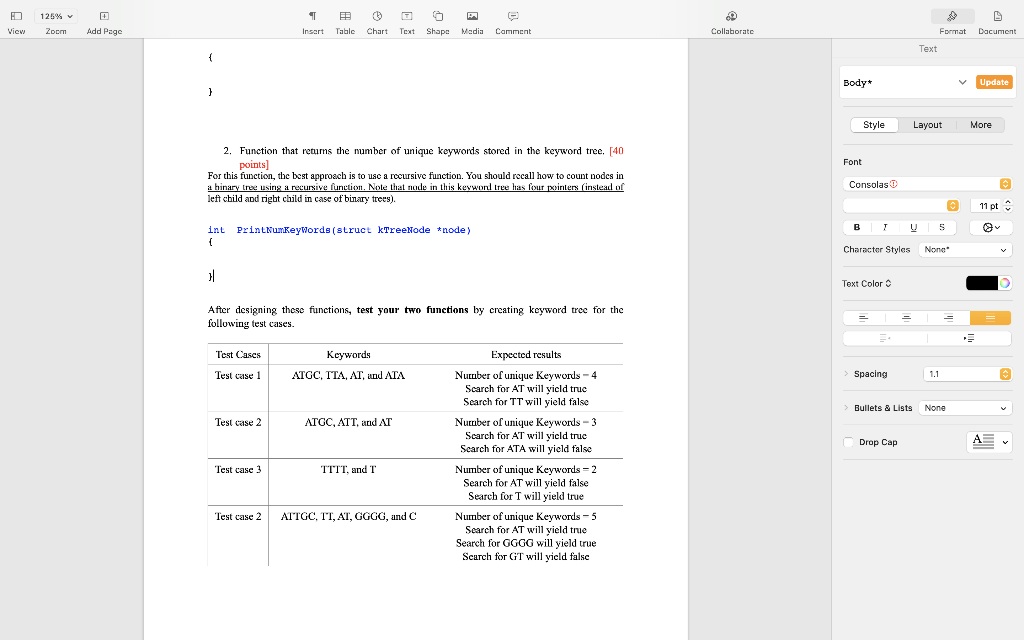Image resolution: width=1024 pixels, height=640 pixels.
Task: Insert a Shape using the toolbar icon
Action: point(437,20)
